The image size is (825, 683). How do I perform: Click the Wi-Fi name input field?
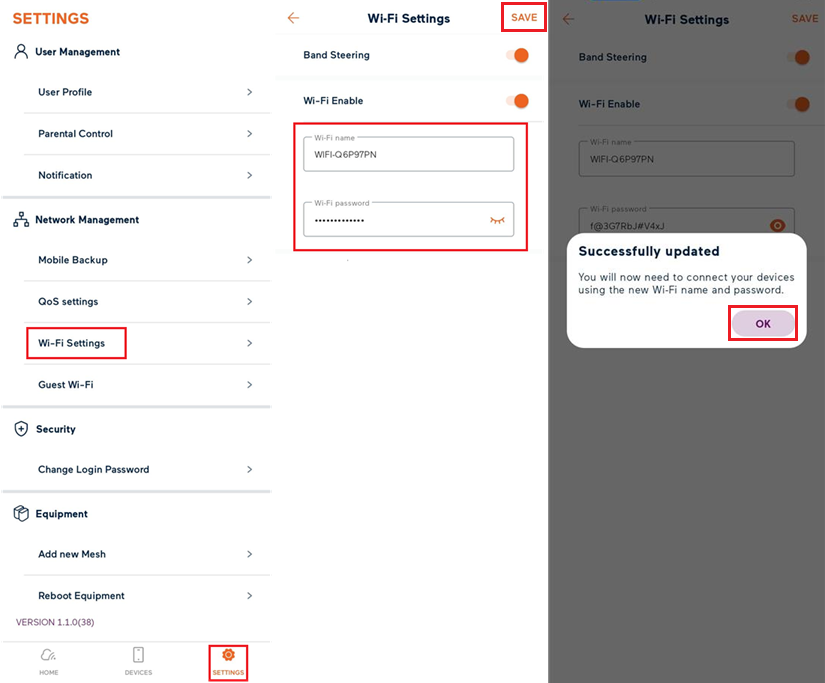pyautogui.click(x=408, y=152)
